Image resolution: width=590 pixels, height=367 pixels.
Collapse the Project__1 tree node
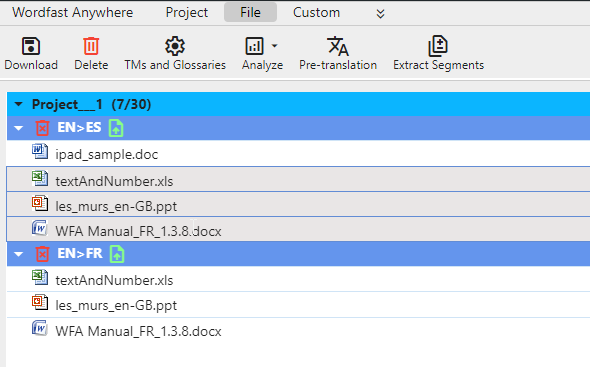click(x=18, y=104)
